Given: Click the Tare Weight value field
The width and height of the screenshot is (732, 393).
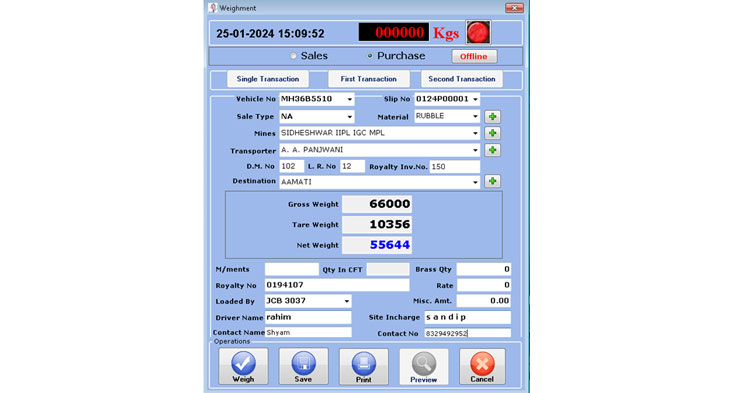Looking at the screenshot, I should (377, 225).
